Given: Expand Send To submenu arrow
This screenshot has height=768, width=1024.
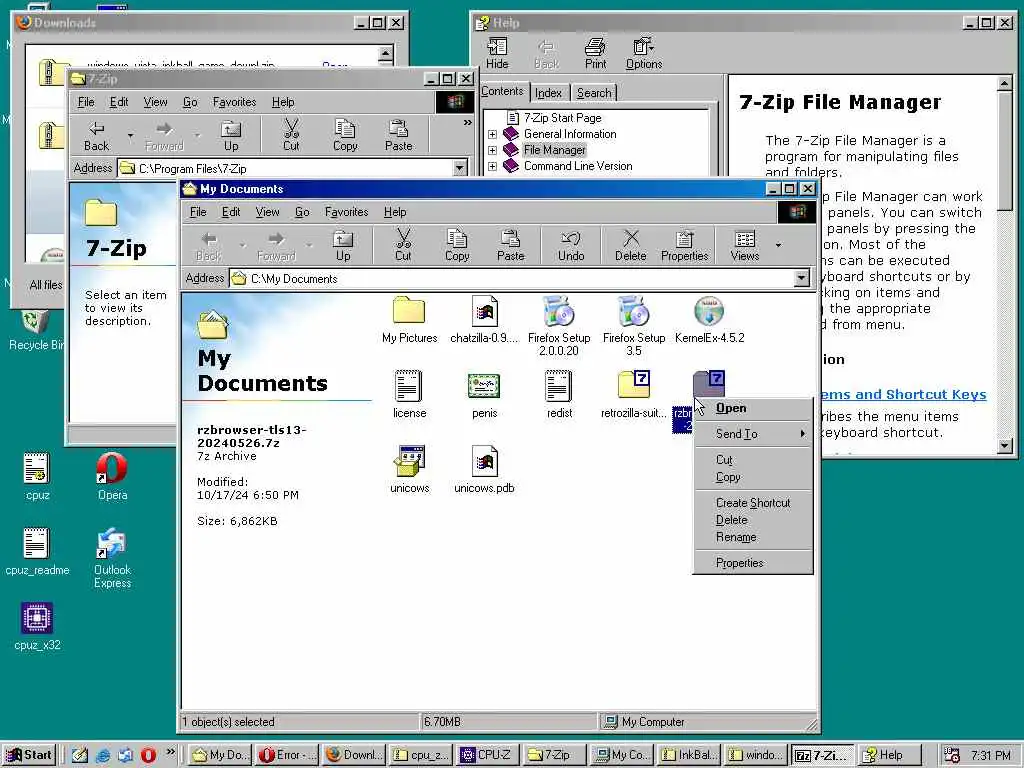Looking at the screenshot, I should pyautogui.click(x=803, y=434).
